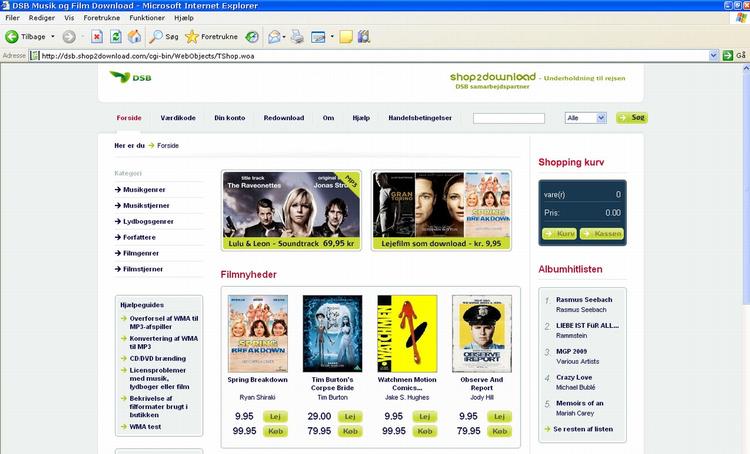
Task: Click the edit page toolbar icon
Action: pyautogui.click(x=318, y=37)
